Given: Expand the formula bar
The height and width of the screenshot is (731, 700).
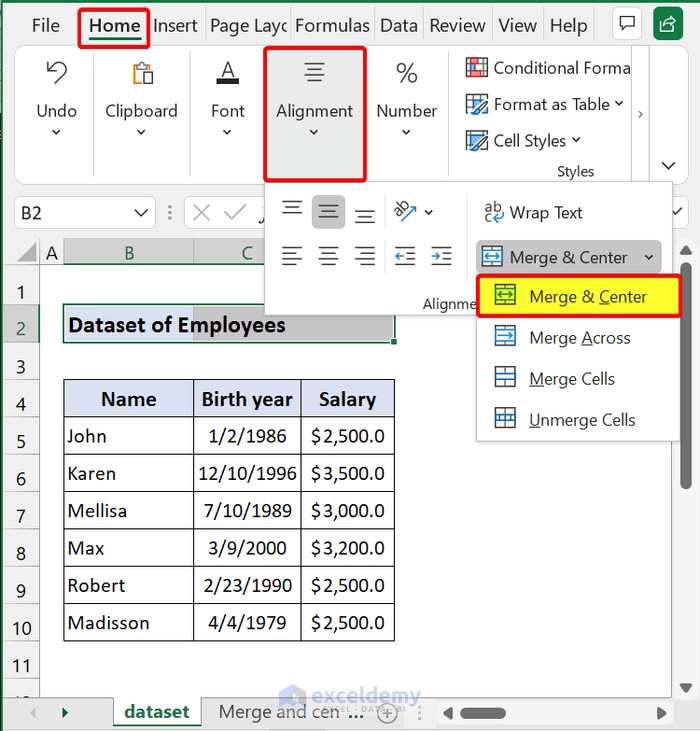Looking at the screenshot, I should (678, 212).
